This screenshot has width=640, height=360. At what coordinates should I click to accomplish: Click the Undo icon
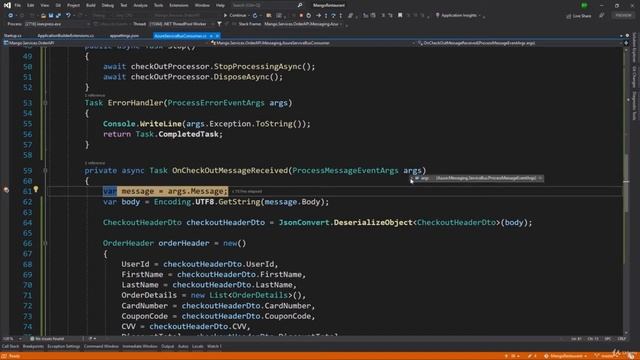click(68, 16)
